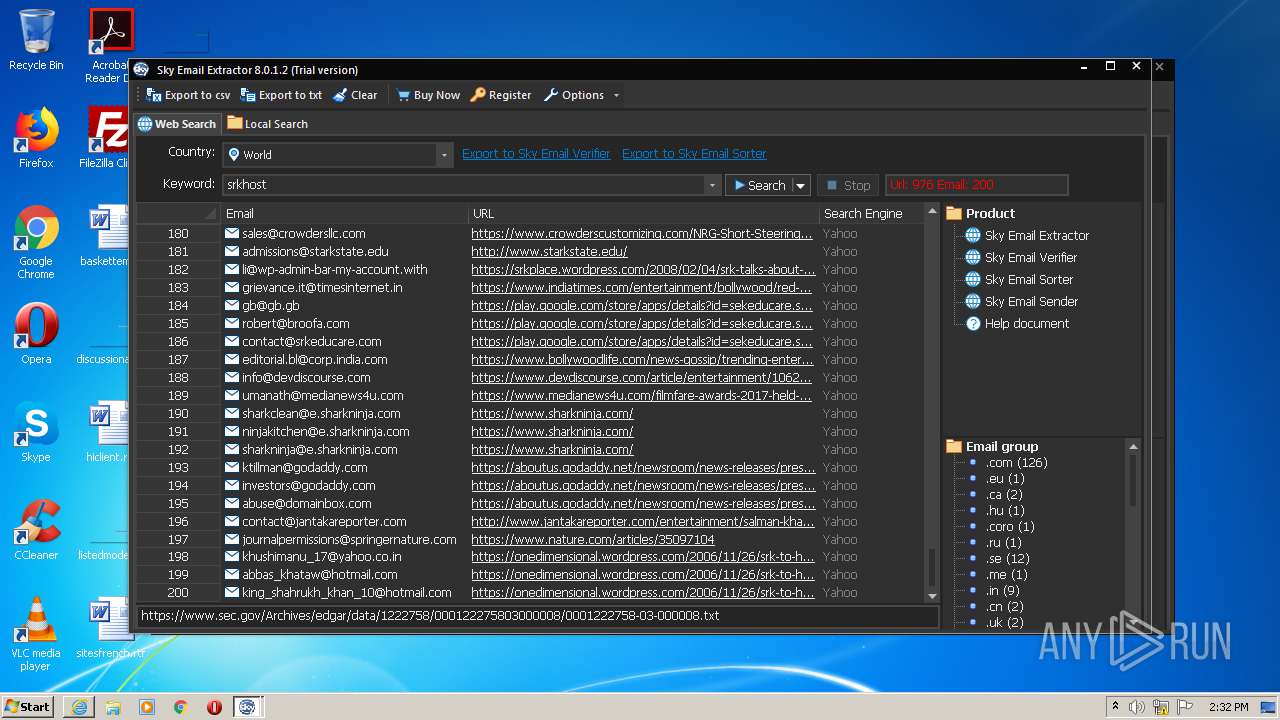Select the .in (9) email group
Viewport: 1280px width, 720px height.
[1002, 591]
